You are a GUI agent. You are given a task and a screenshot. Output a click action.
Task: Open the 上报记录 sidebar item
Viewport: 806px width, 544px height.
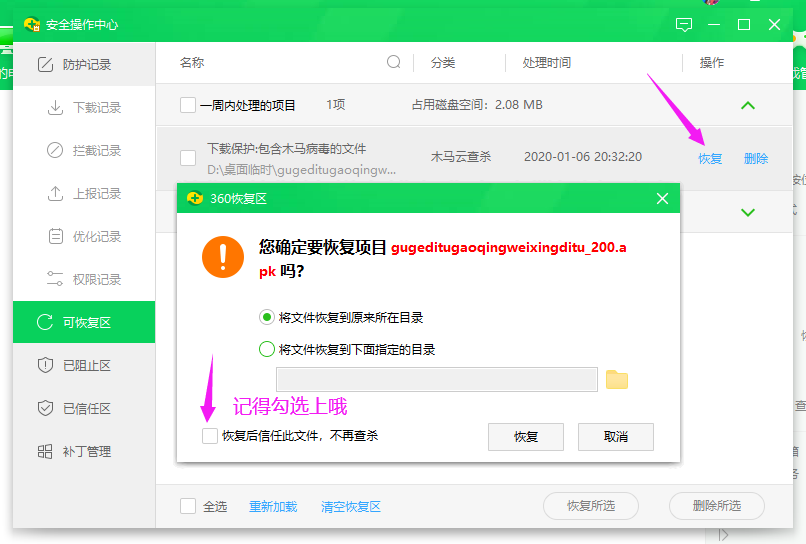[84, 193]
